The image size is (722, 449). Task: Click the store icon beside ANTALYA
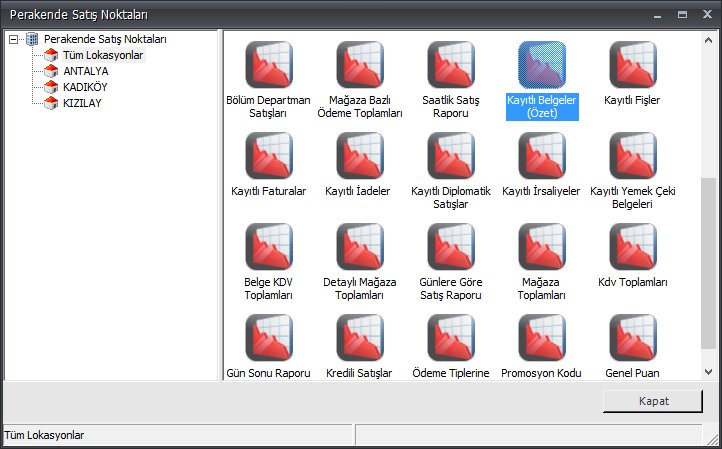(51, 71)
